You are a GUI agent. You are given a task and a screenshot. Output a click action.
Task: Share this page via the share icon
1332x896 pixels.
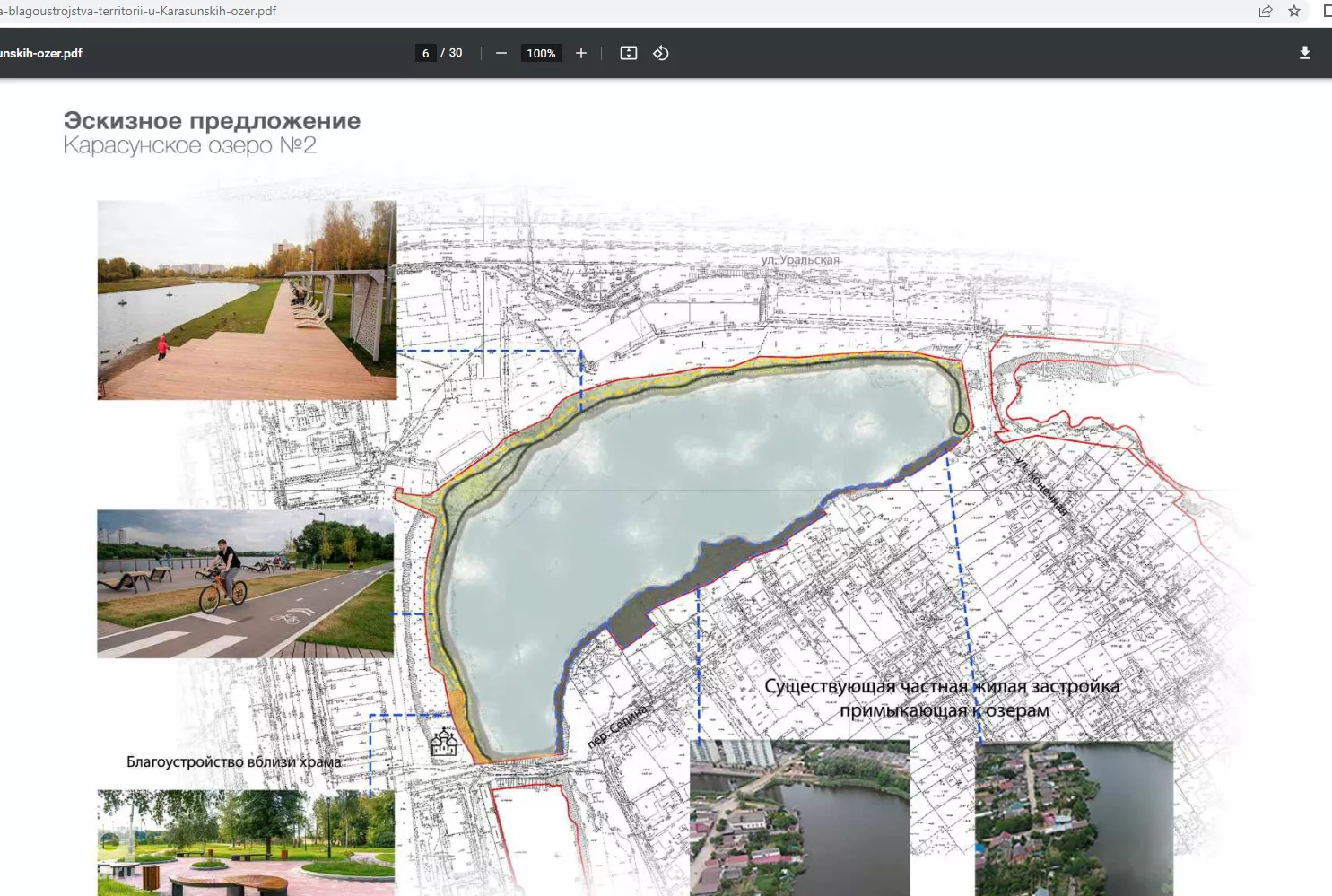(1265, 12)
